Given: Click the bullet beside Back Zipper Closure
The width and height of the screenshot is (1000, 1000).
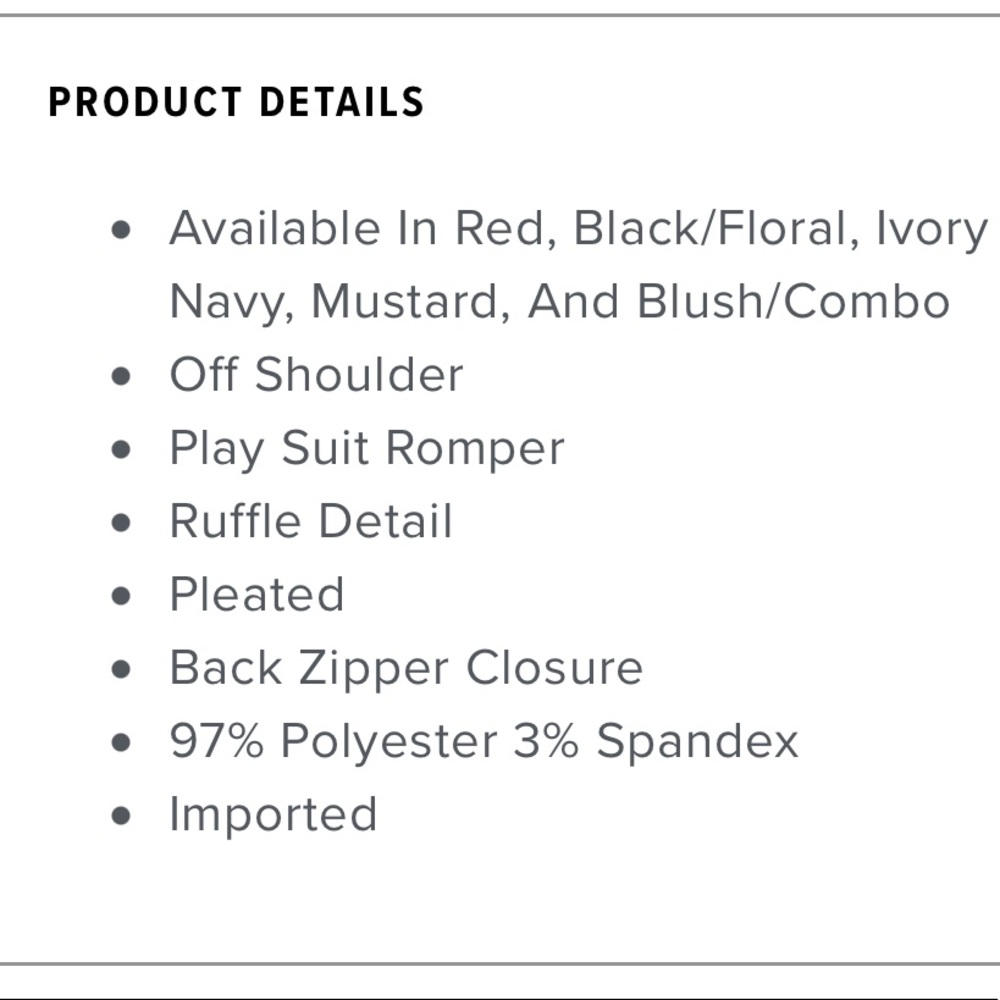Looking at the screenshot, I should (121, 669).
